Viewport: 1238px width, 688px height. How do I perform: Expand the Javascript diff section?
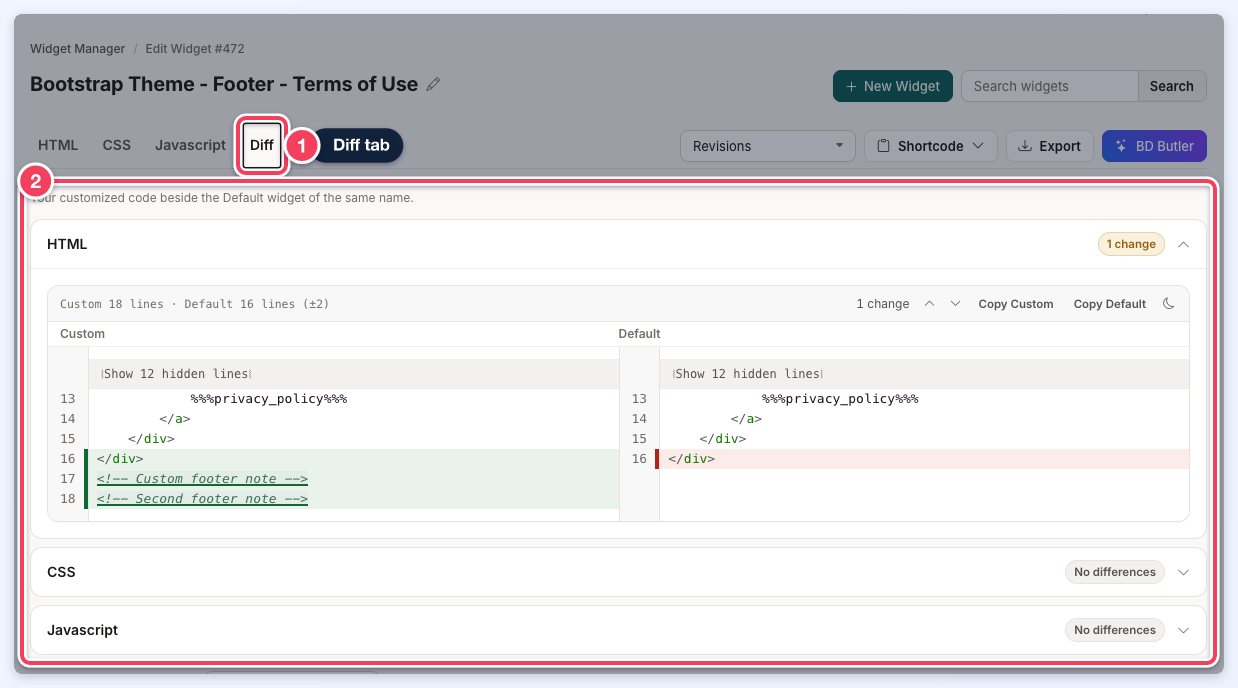pyautogui.click(x=1184, y=630)
